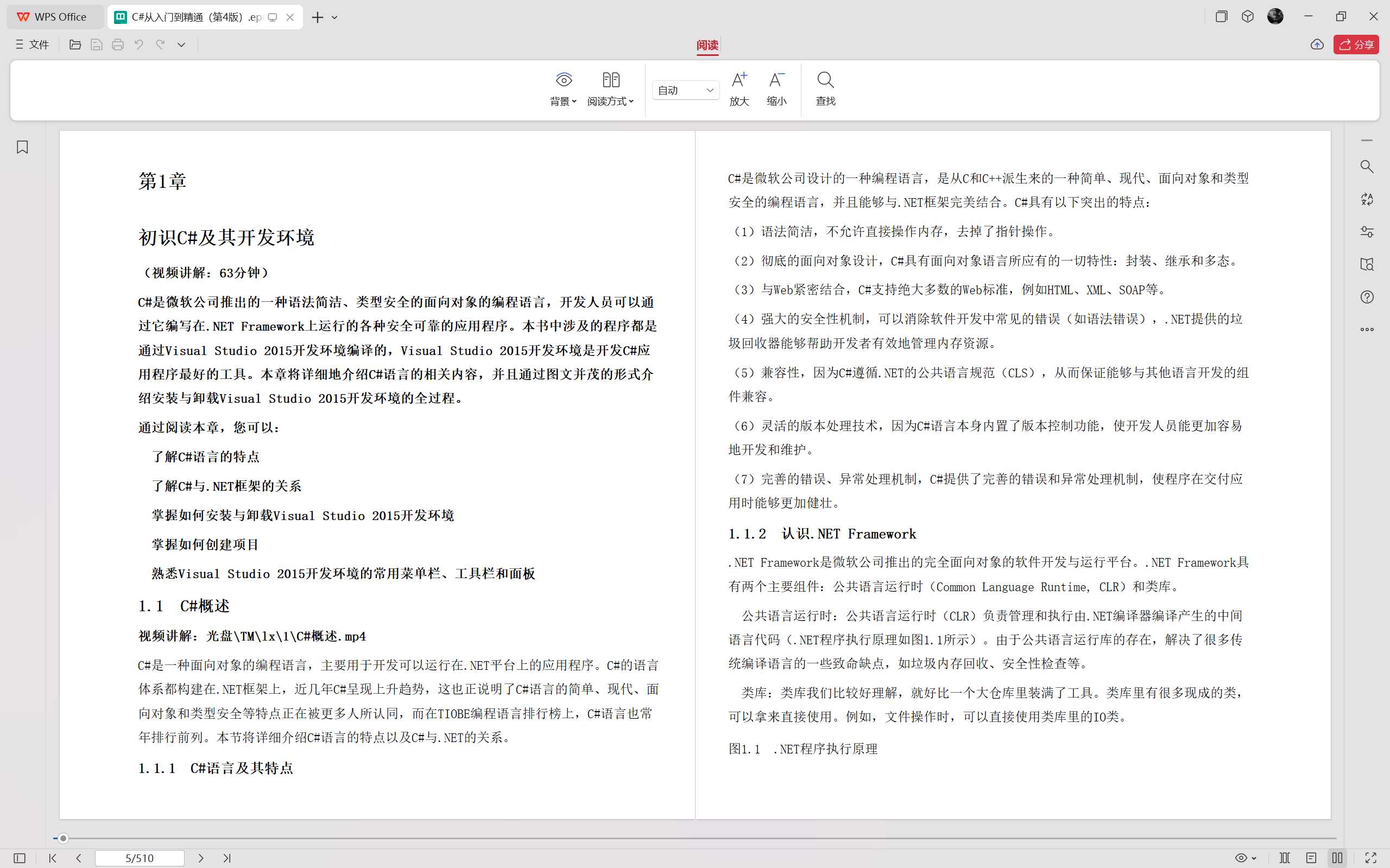Switch to single page view mode

click(1311, 858)
